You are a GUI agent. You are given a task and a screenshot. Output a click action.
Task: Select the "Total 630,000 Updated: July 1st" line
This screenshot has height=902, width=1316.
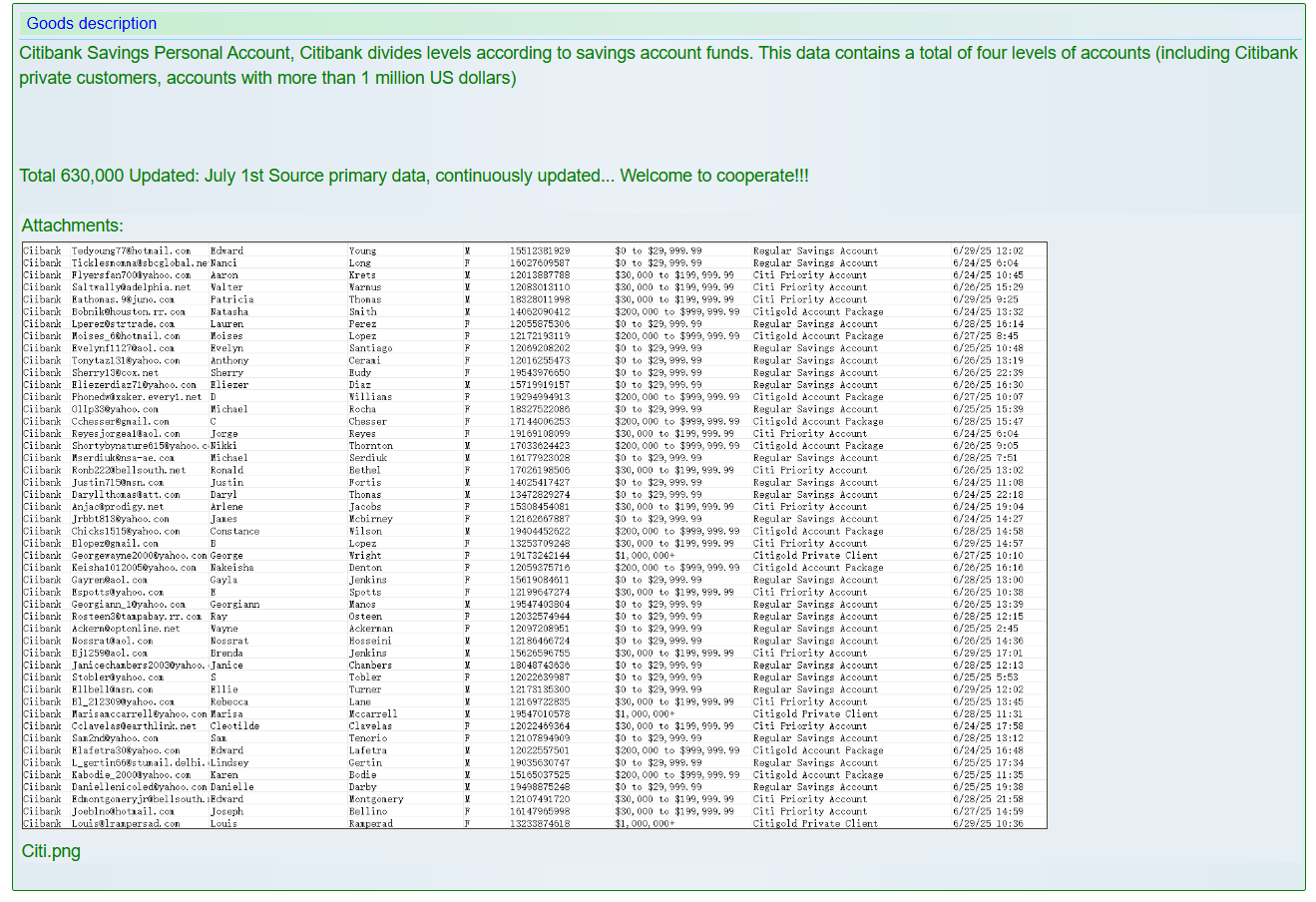click(414, 176)
